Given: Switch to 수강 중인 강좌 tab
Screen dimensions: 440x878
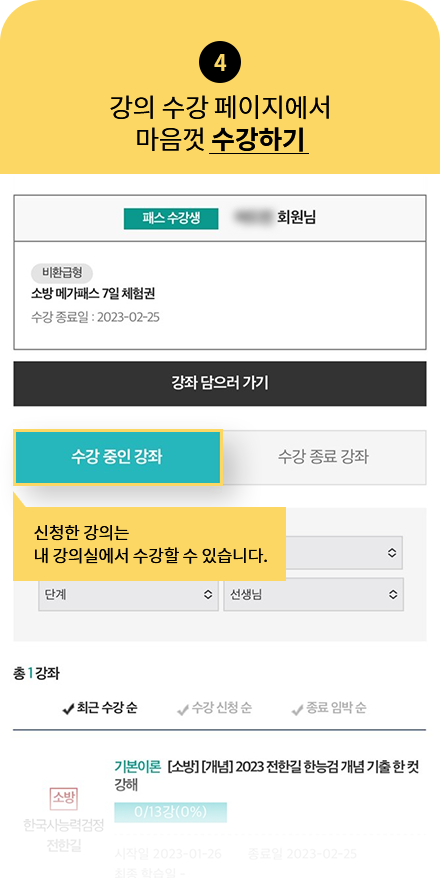Looking at the screenshot, I should coord(118,457).
